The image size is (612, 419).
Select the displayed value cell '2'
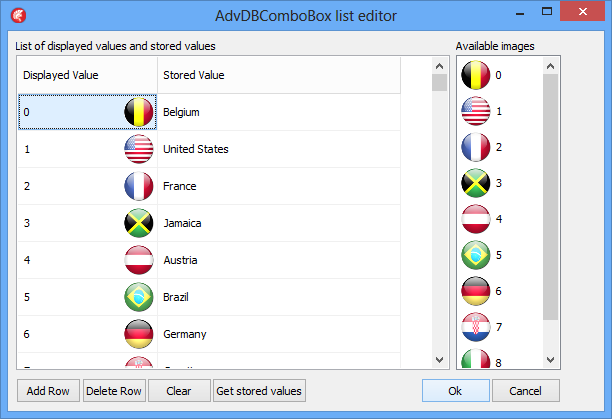tap(87, 186)
